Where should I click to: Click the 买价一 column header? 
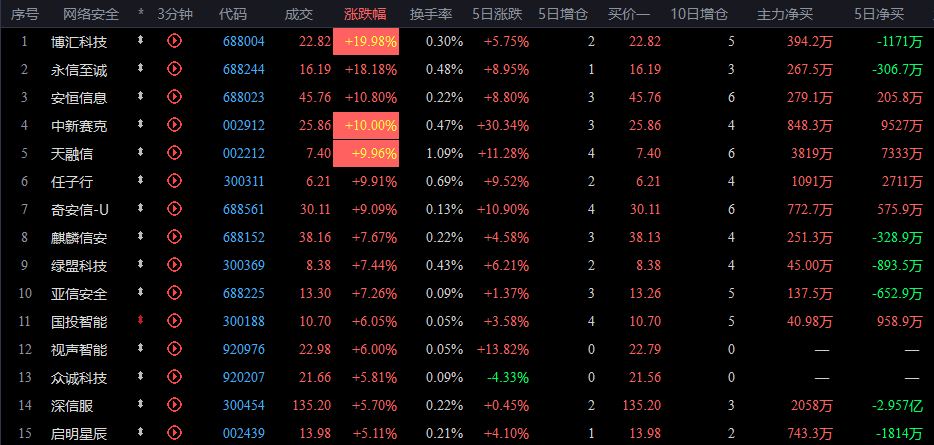(629, 14)
